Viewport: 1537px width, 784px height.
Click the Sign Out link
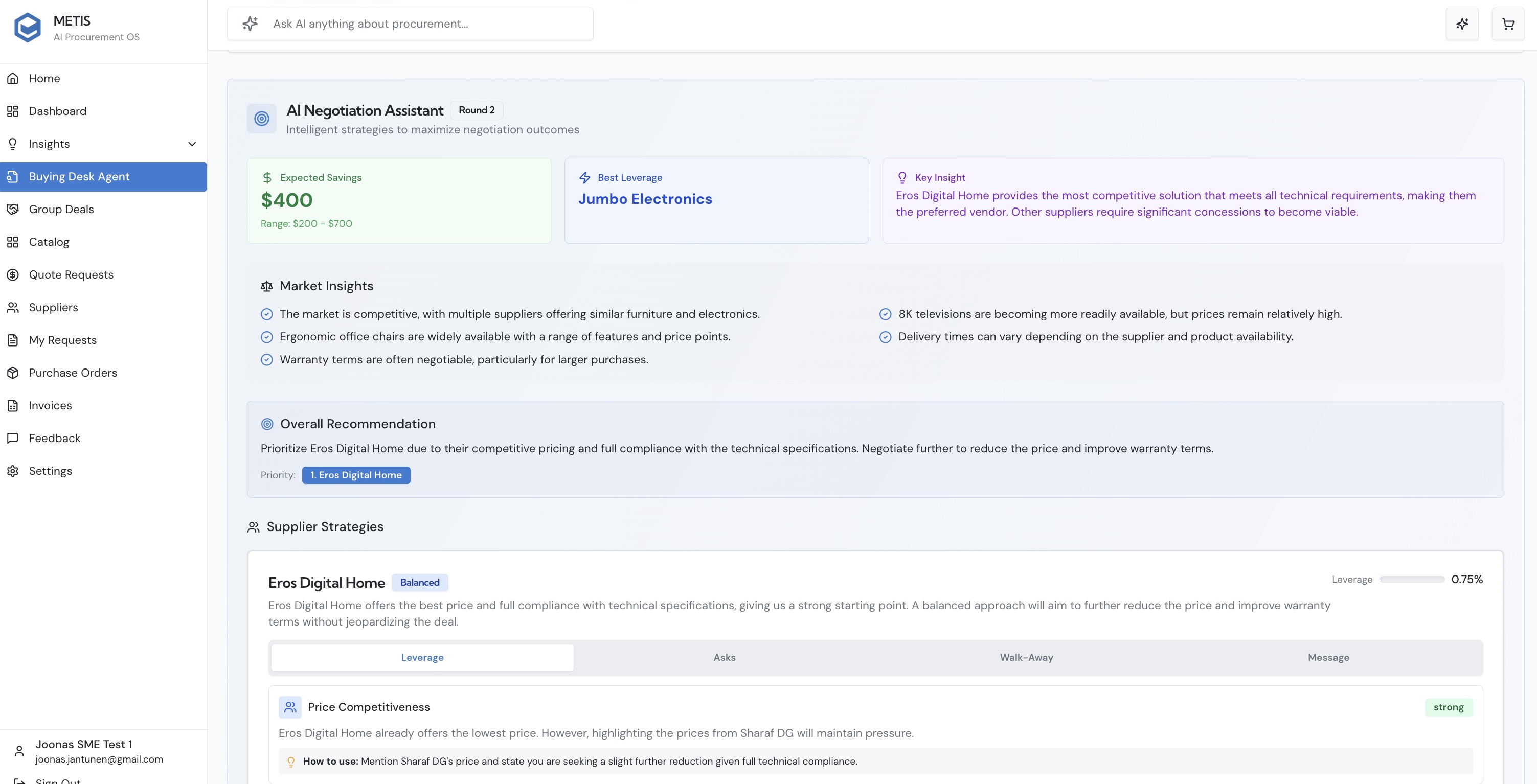click(58, 780)
